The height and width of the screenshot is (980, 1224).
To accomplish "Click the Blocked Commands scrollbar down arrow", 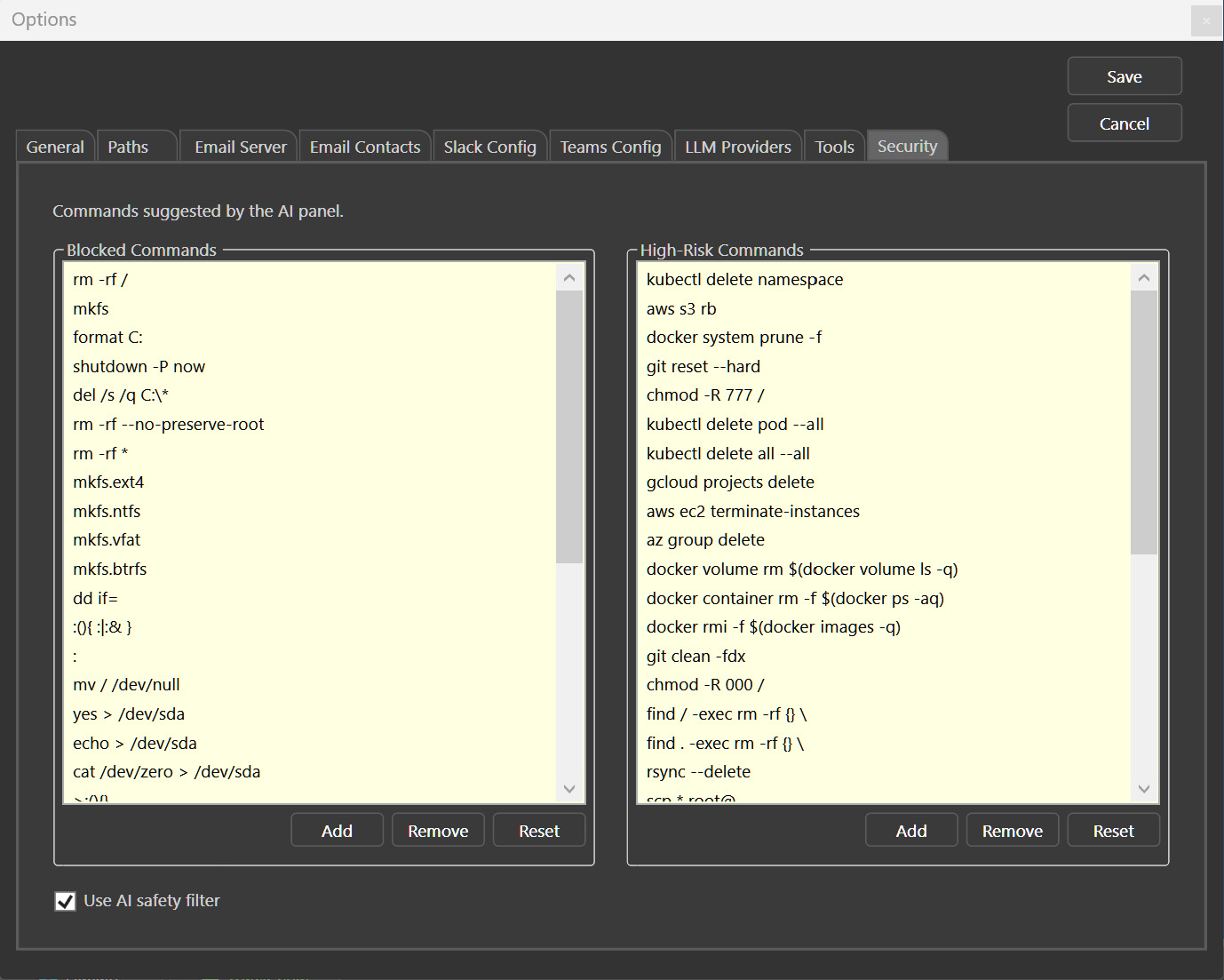I will click(569, 789).
